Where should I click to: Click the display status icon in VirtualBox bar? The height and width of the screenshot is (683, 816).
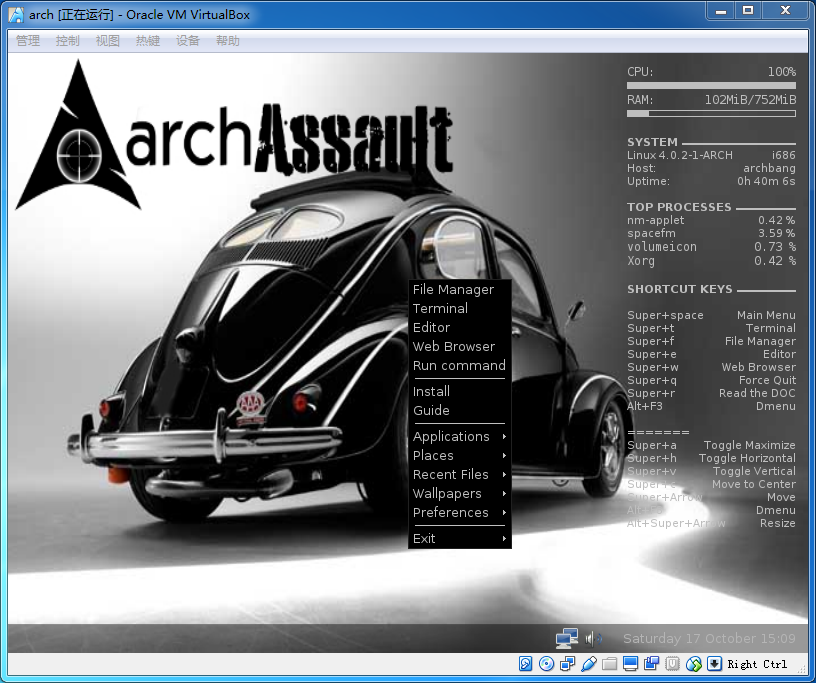(630, 664)
